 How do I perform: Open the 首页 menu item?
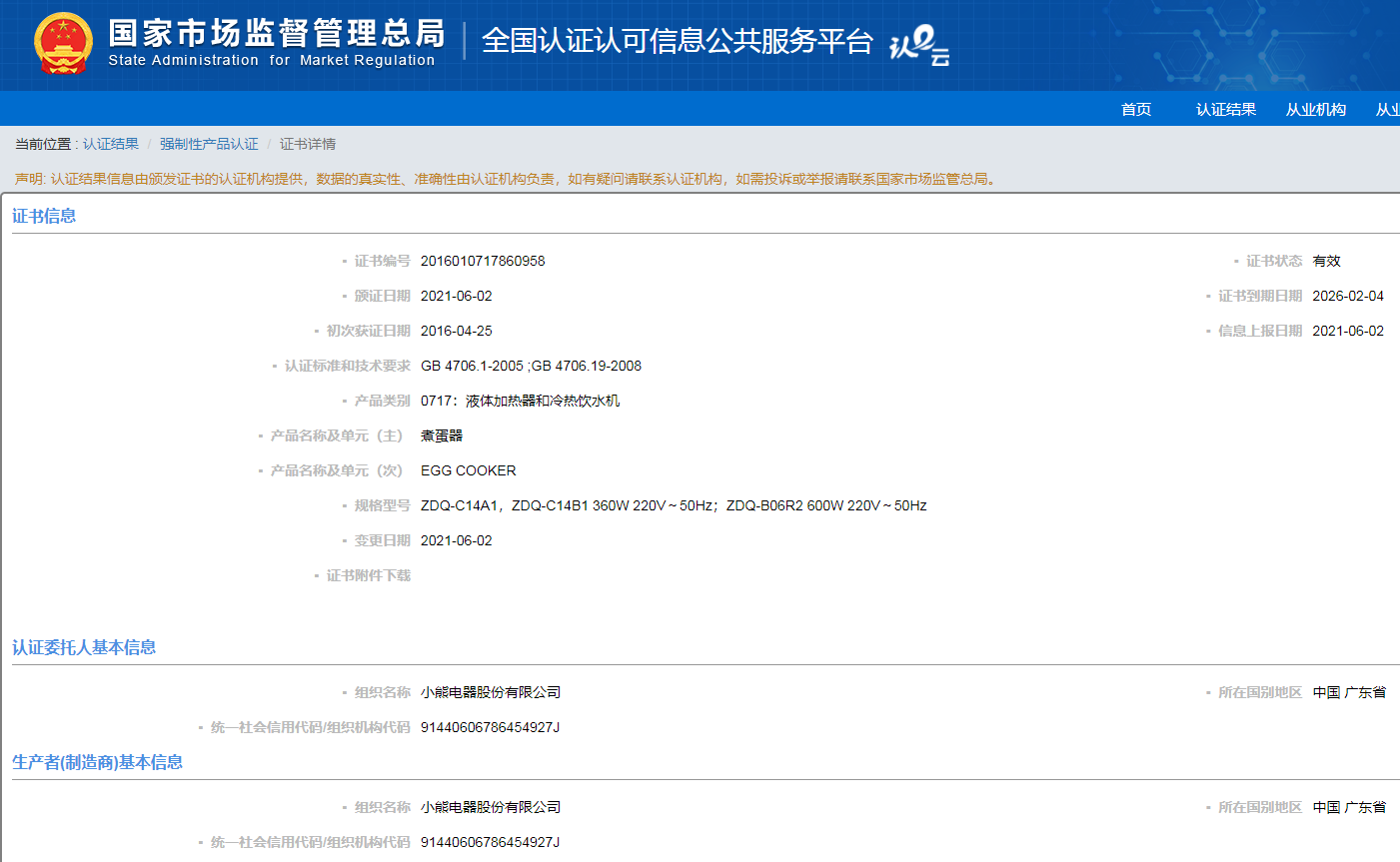pyautogui.click(x=1136, y=109)
